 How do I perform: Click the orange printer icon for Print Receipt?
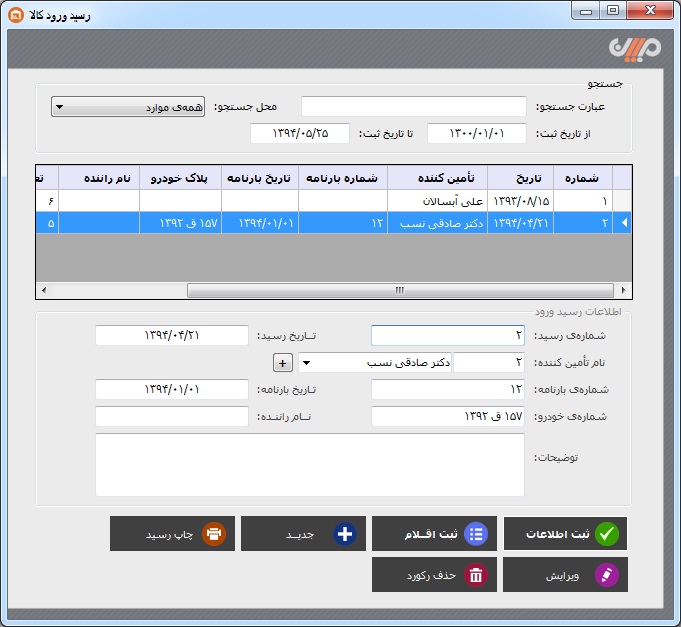click(x=214, y=534)
